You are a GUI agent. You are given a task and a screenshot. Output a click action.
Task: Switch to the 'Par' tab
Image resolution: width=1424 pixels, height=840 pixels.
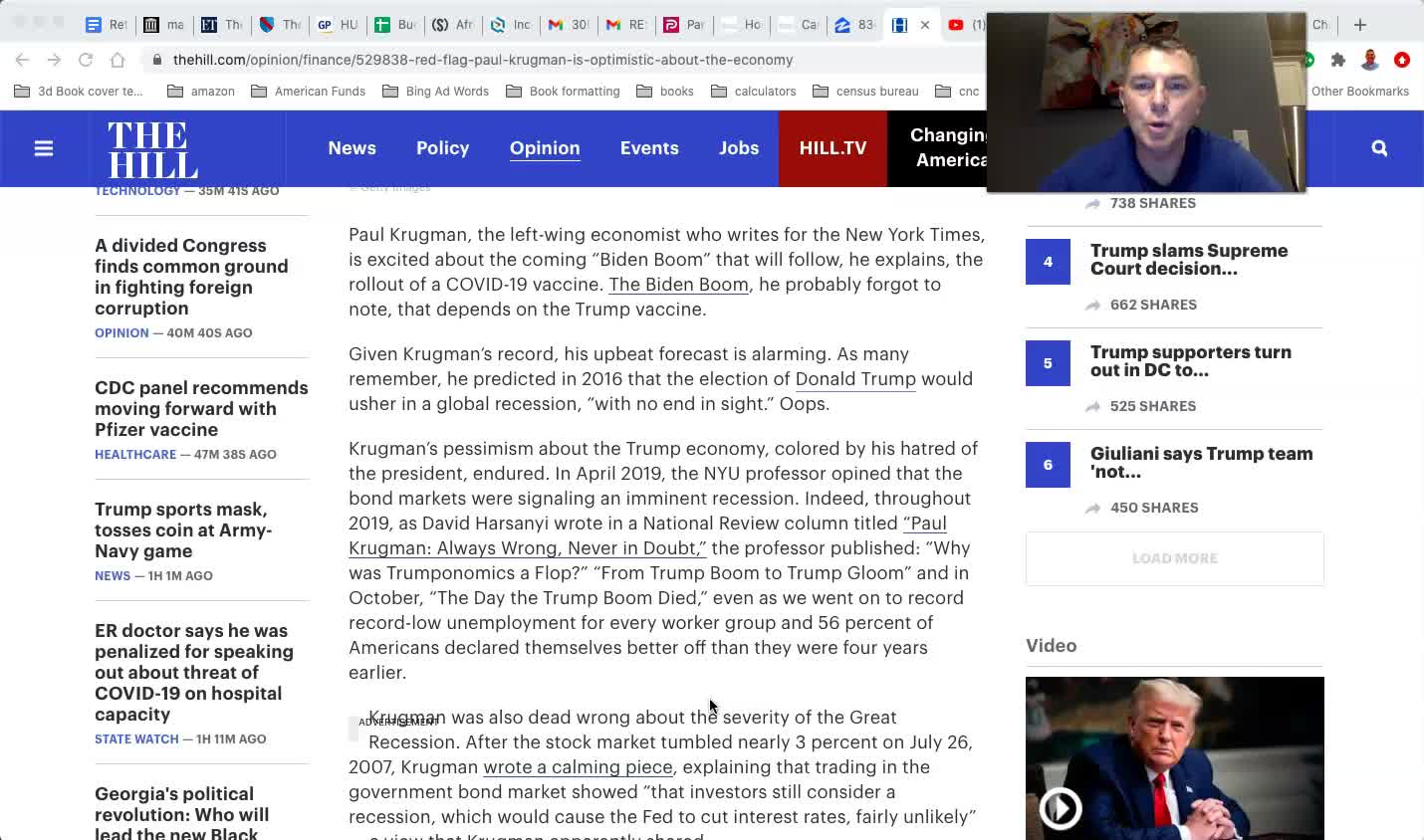click(x=683, y=25)
